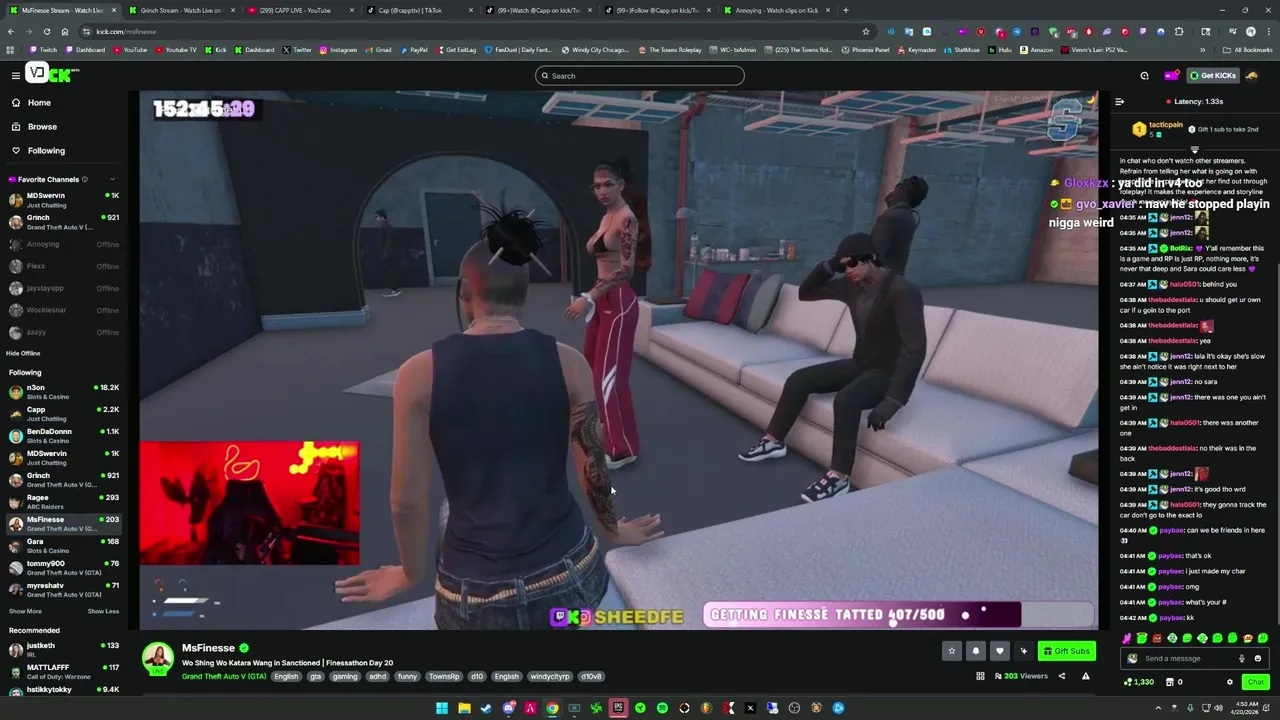Click the report warning triangle icon
1280x720 pixels.
click(1085, 677)
